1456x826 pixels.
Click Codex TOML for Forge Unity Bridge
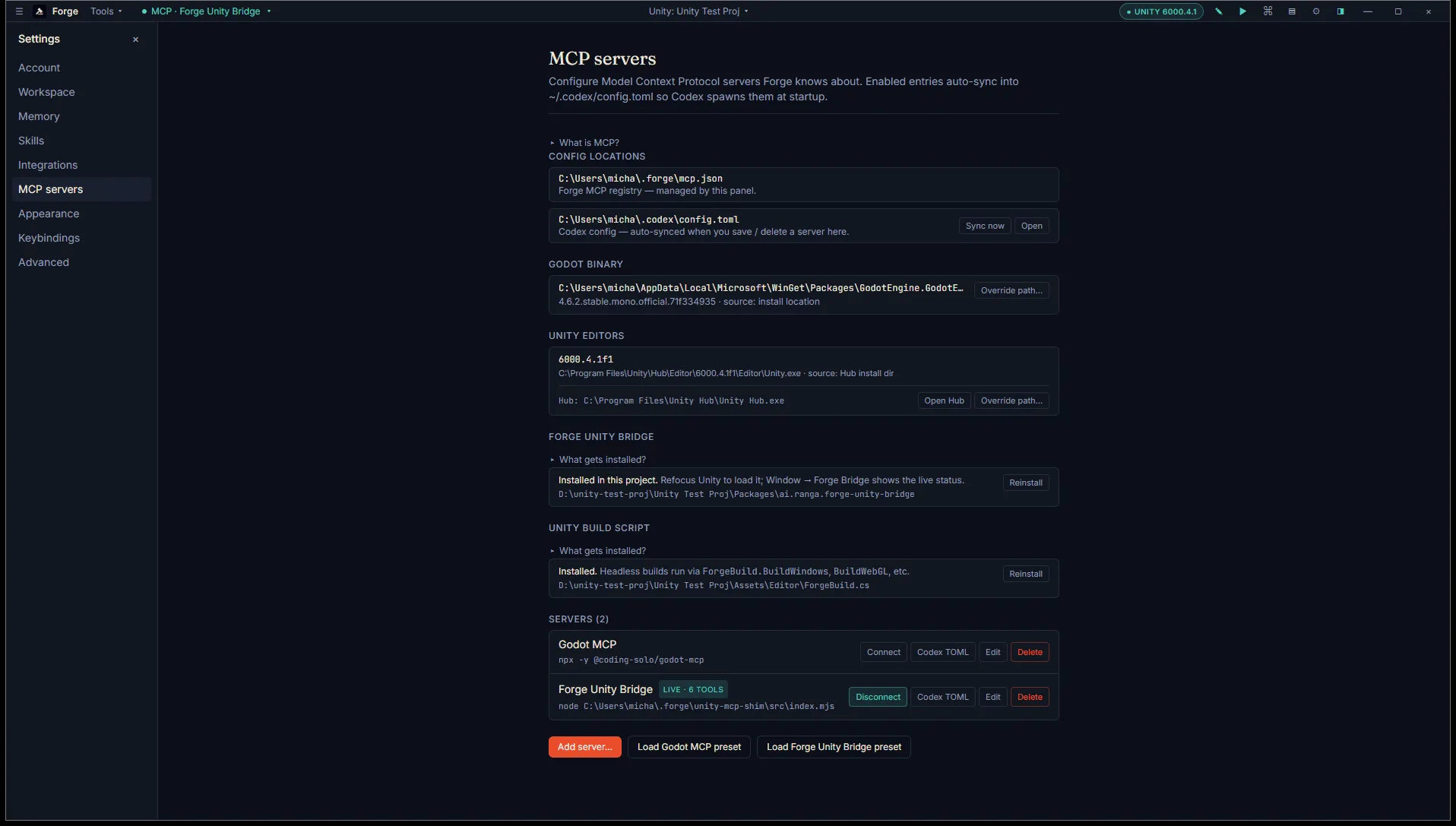click(x=943, y=697)
